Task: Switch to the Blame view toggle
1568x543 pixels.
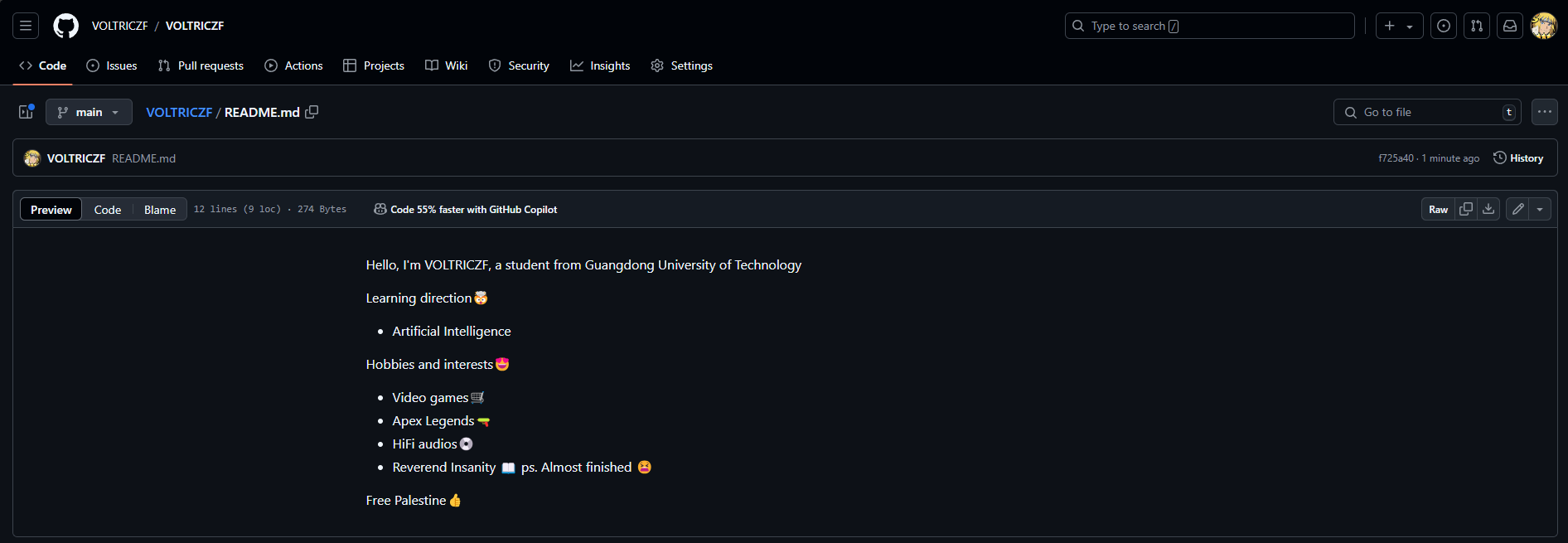Action: point(160,210)
